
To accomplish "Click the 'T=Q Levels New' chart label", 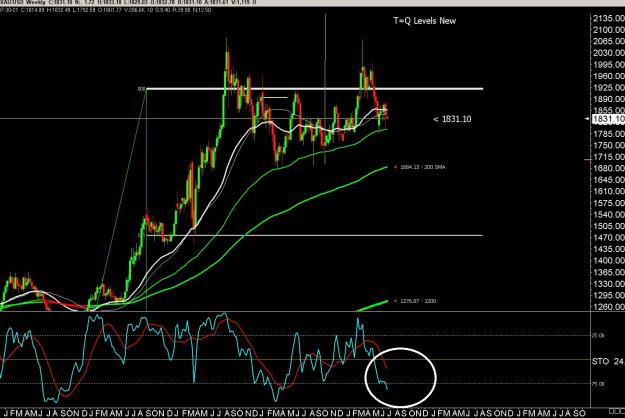I will pos(425,21).
